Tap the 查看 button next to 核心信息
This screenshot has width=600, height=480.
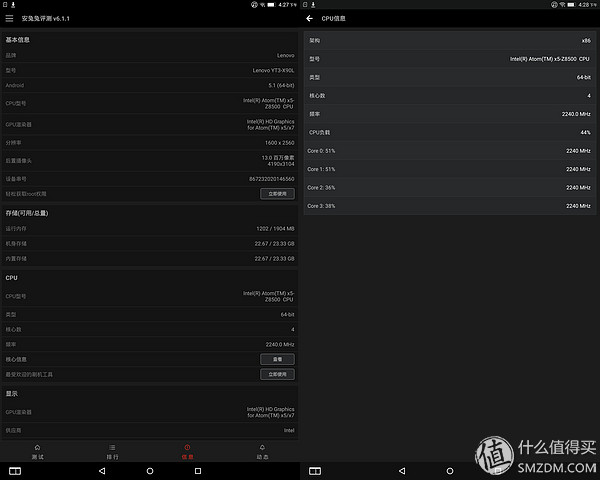pos(277,359)
